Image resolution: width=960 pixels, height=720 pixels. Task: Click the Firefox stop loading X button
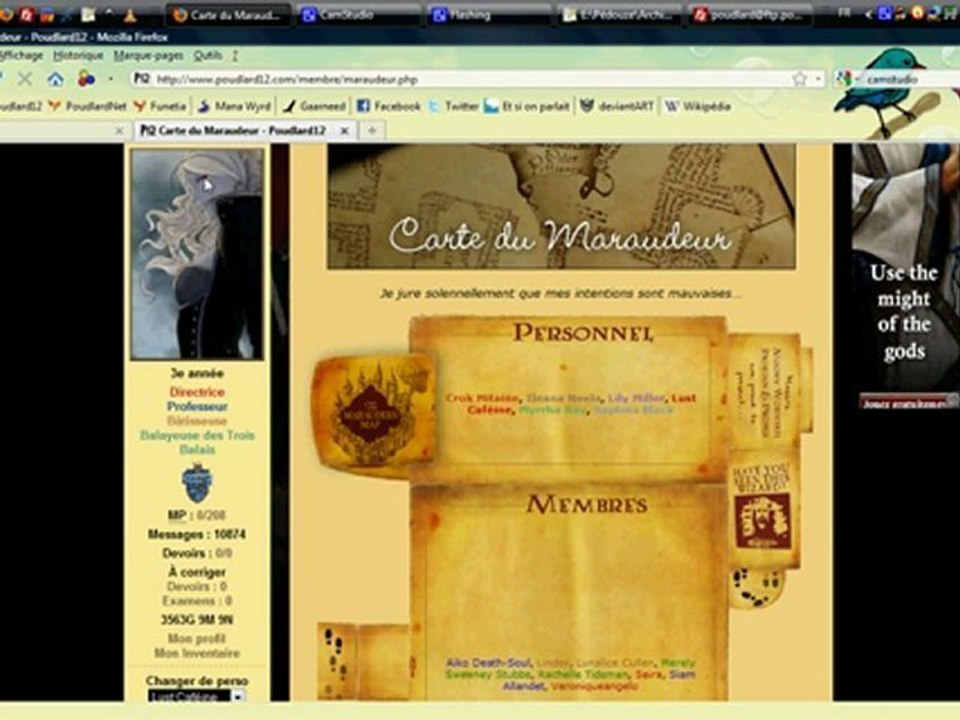(x=24, y=79)
